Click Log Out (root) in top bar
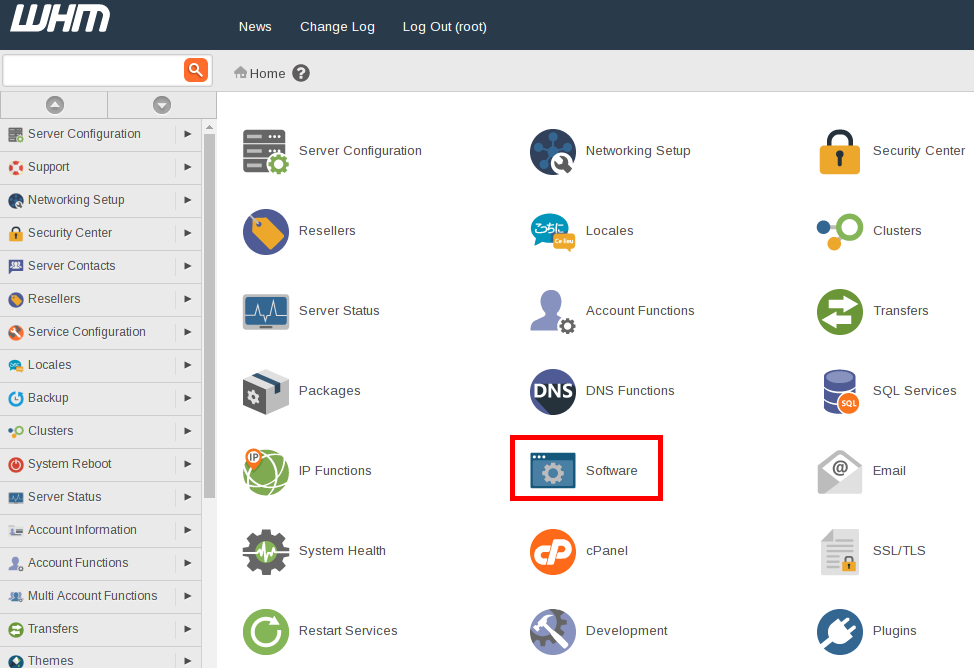 (x=444, y=27)
